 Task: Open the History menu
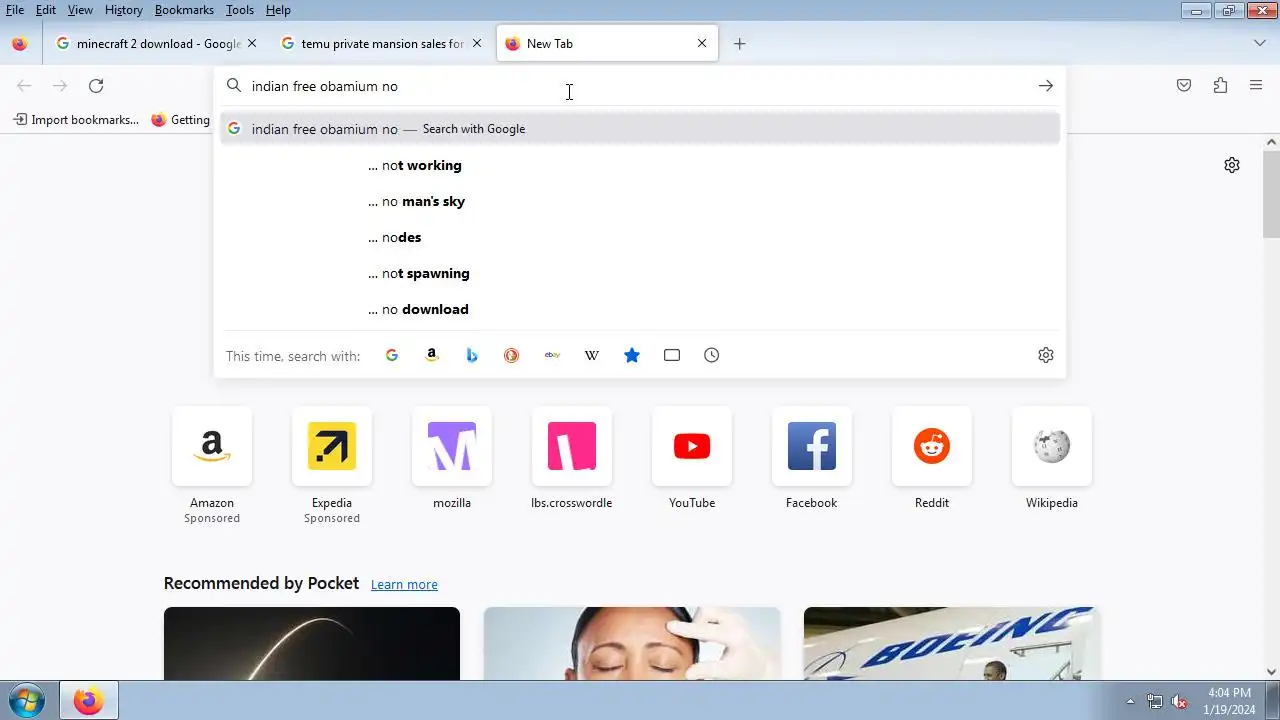[x=124, y=10]
